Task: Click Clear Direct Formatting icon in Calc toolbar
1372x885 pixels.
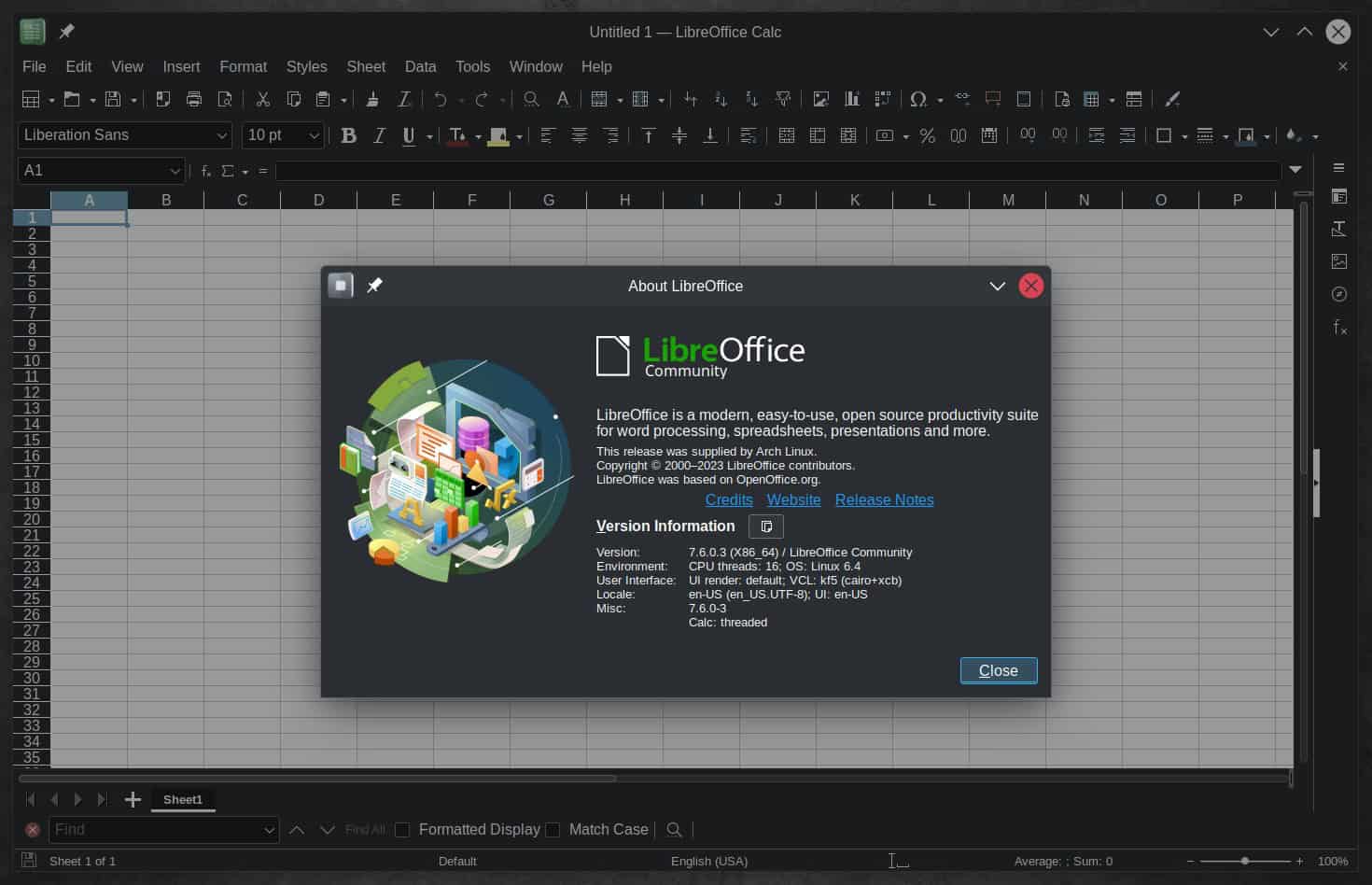Action: (404, 99)
